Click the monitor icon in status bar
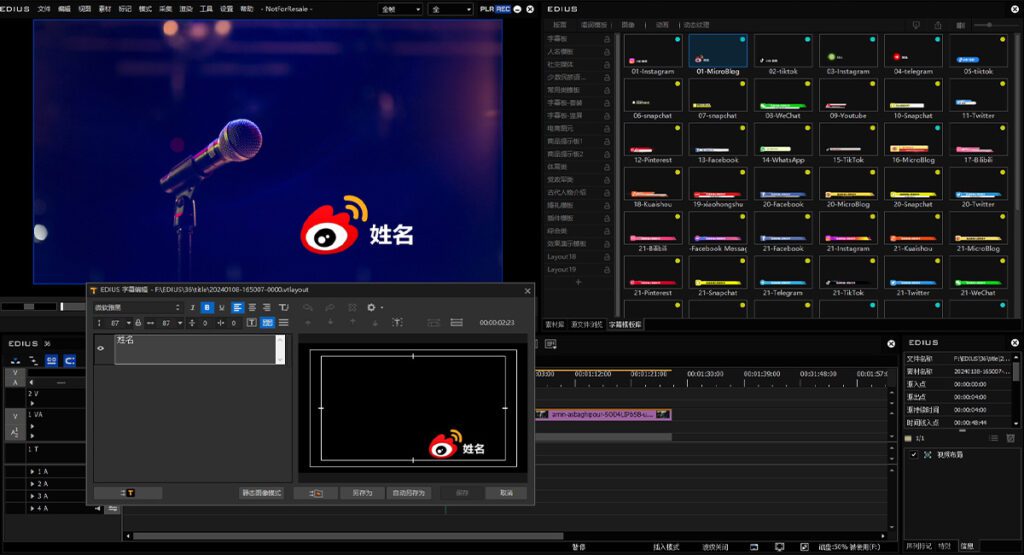The image size is (1024, 555). pyautogui.click(x=779, y=547)
